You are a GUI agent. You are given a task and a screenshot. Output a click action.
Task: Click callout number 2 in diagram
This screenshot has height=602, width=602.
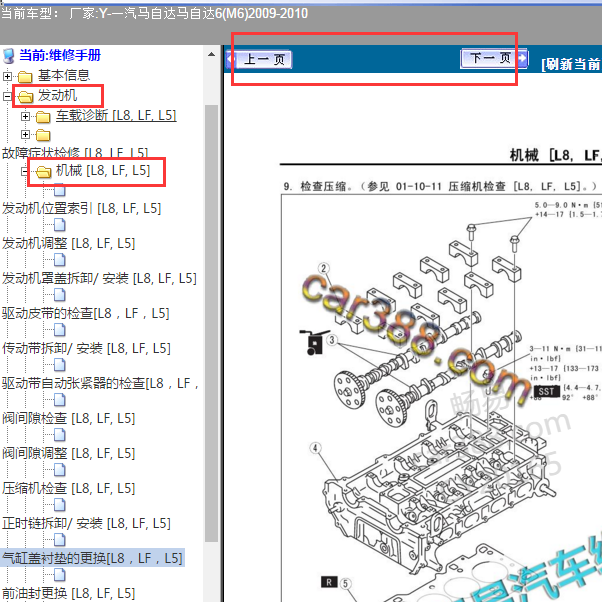(324, 268)
